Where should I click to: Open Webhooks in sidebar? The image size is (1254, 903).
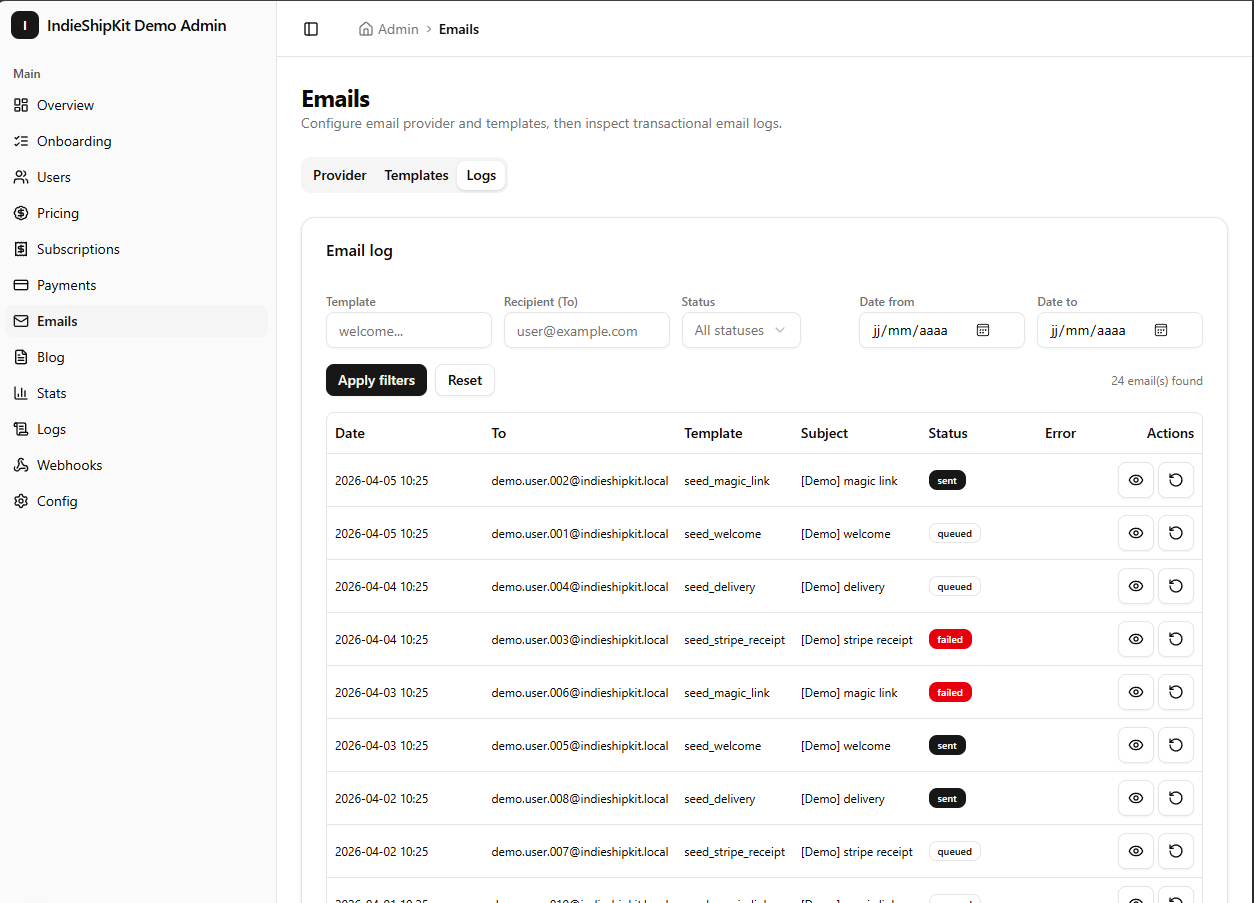134,465
